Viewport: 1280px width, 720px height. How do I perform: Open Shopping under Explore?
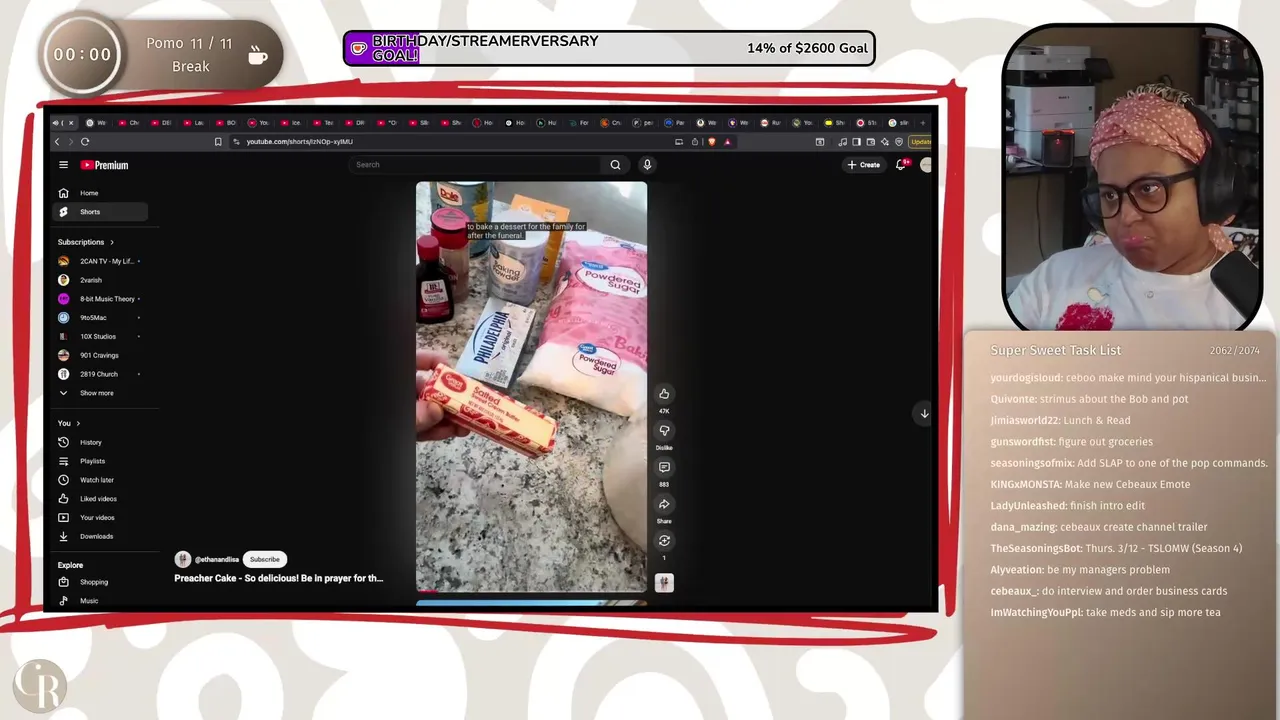pyautogui.click(x=101, y=582)
